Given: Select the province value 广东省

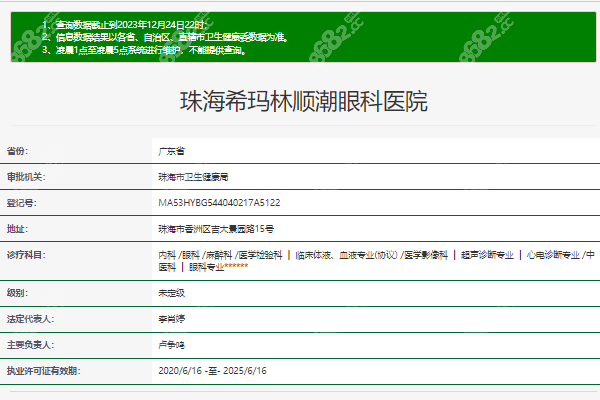Looking at the screenshot, I should click(171, 151).
